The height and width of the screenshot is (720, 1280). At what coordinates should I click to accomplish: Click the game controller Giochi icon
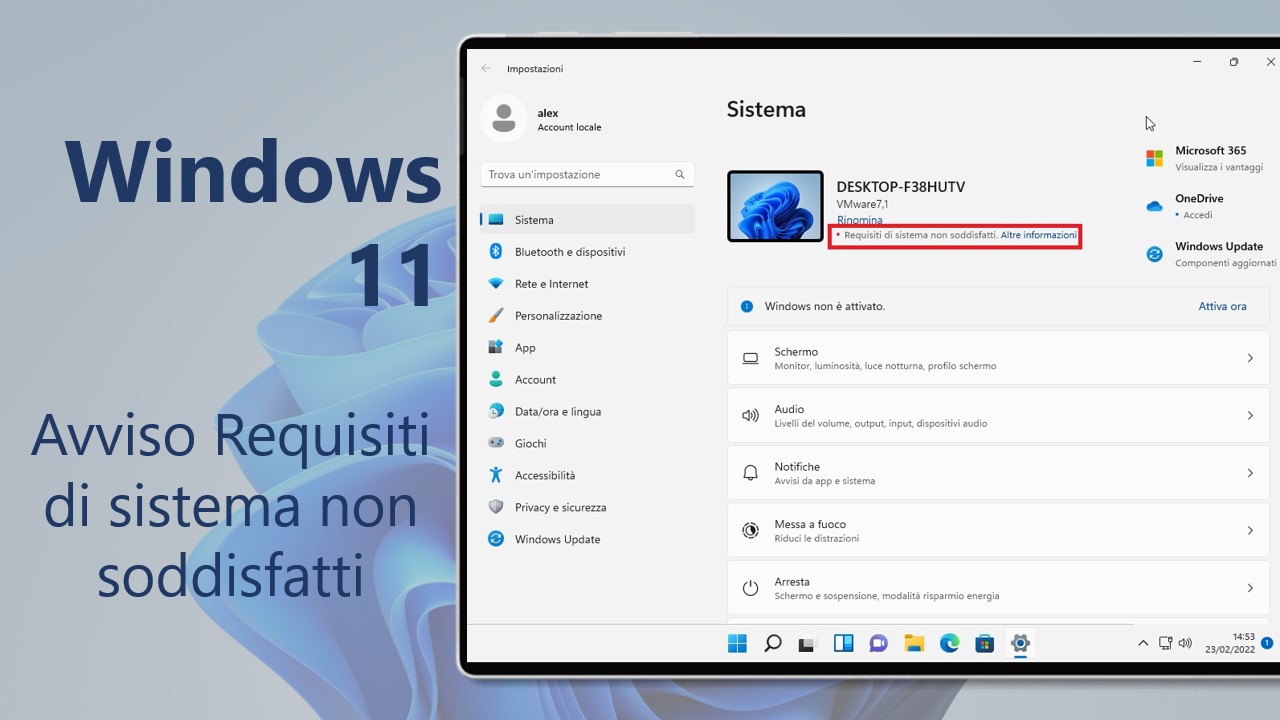click(495, 443)
